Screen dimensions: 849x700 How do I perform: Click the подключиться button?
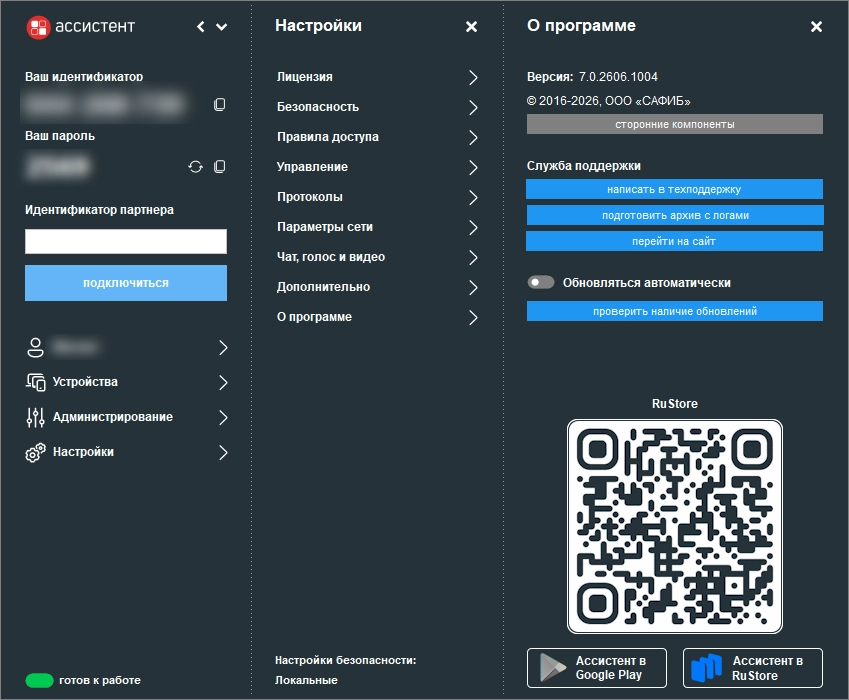point(126,283)
